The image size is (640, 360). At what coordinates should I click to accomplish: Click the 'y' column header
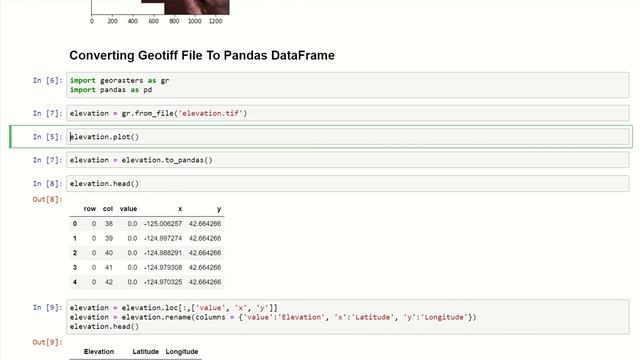coord(219,209)
